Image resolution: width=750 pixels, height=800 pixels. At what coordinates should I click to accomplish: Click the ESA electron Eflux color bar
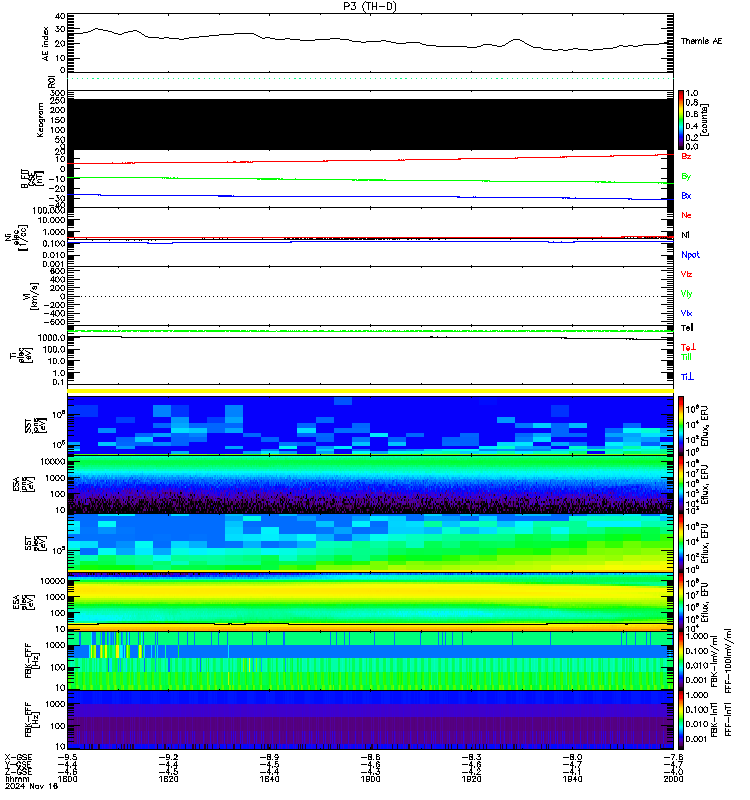point(681,602)
